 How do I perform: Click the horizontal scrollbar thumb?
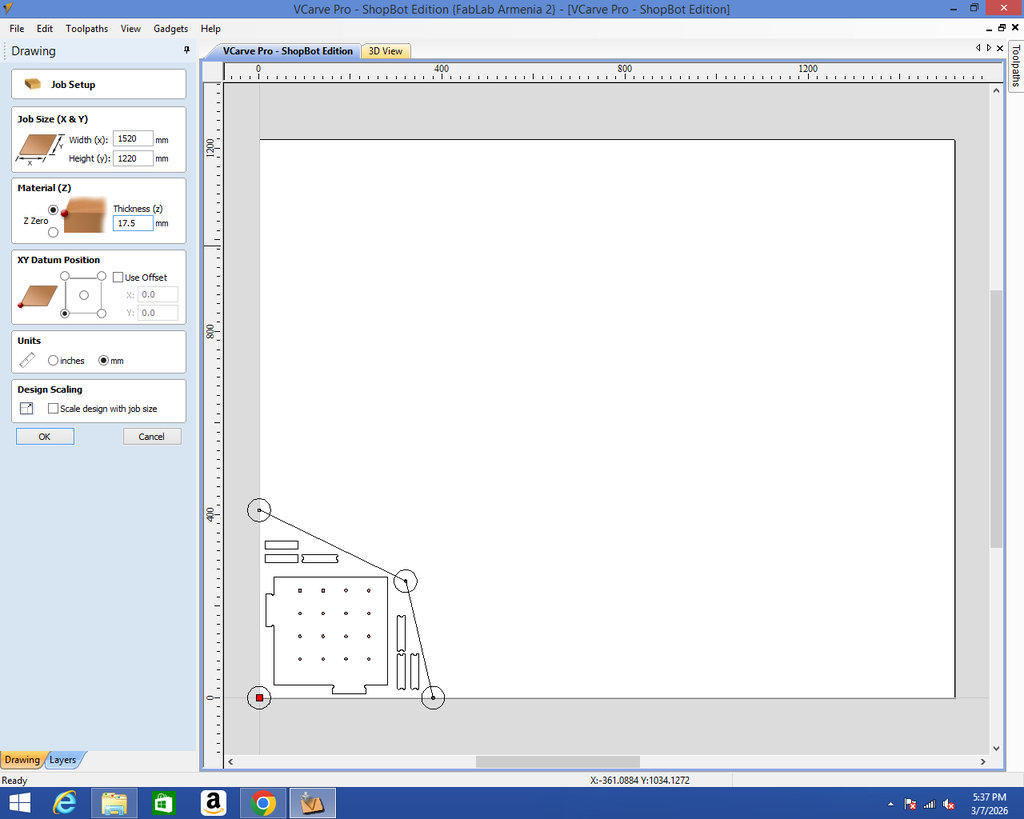[558, 762]
